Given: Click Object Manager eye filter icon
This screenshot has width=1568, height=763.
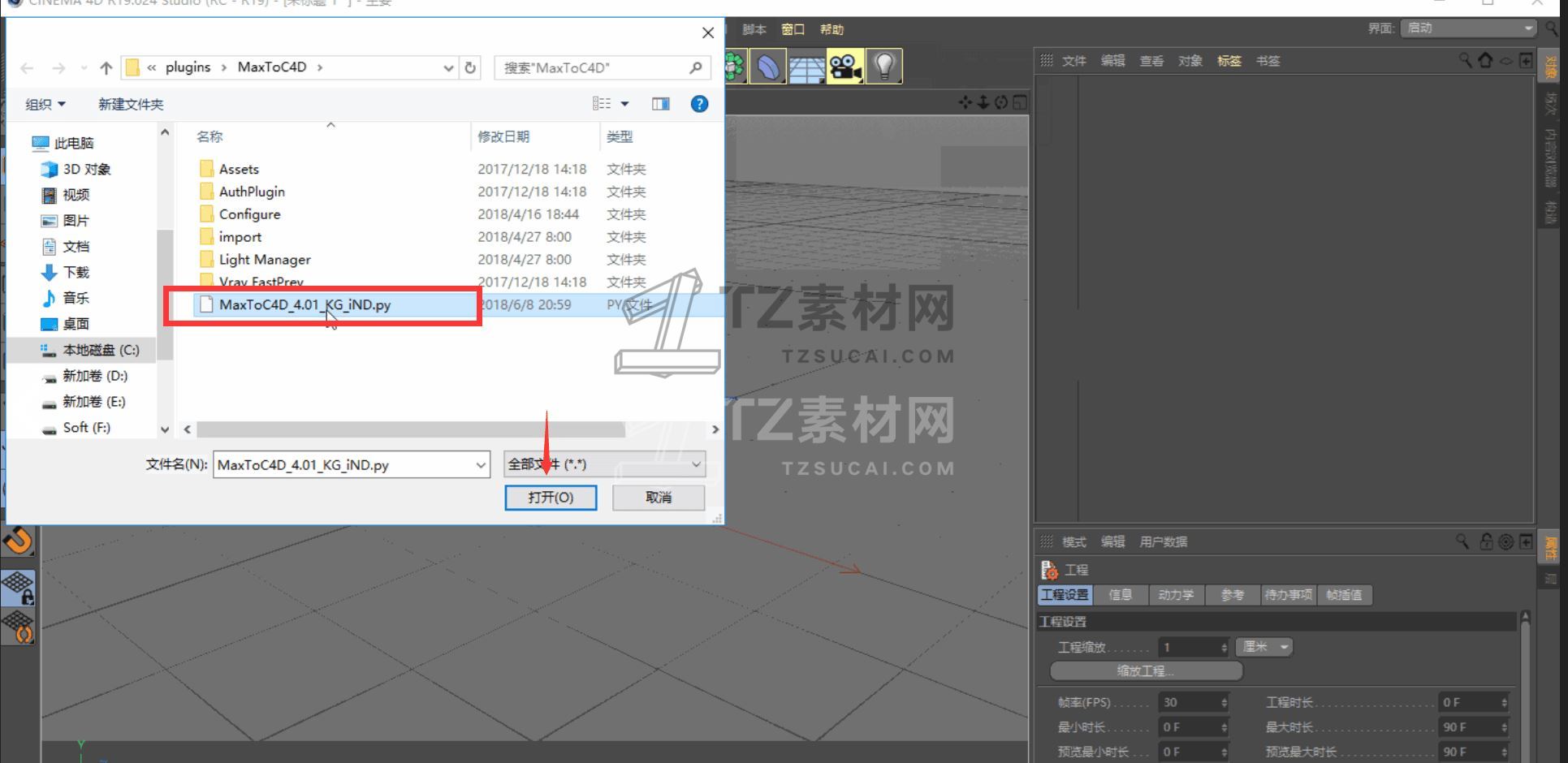Looking at the screenshot, I should 1505,61.
